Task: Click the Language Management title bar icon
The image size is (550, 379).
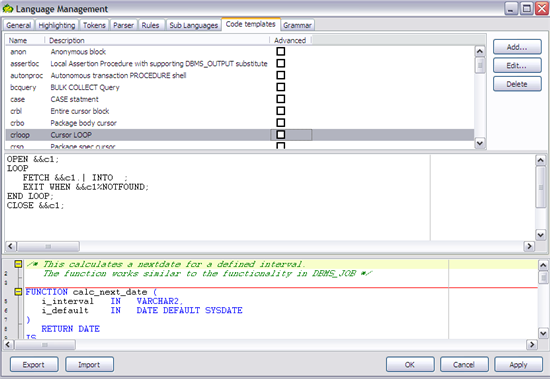Action: (x=8, y=9)
